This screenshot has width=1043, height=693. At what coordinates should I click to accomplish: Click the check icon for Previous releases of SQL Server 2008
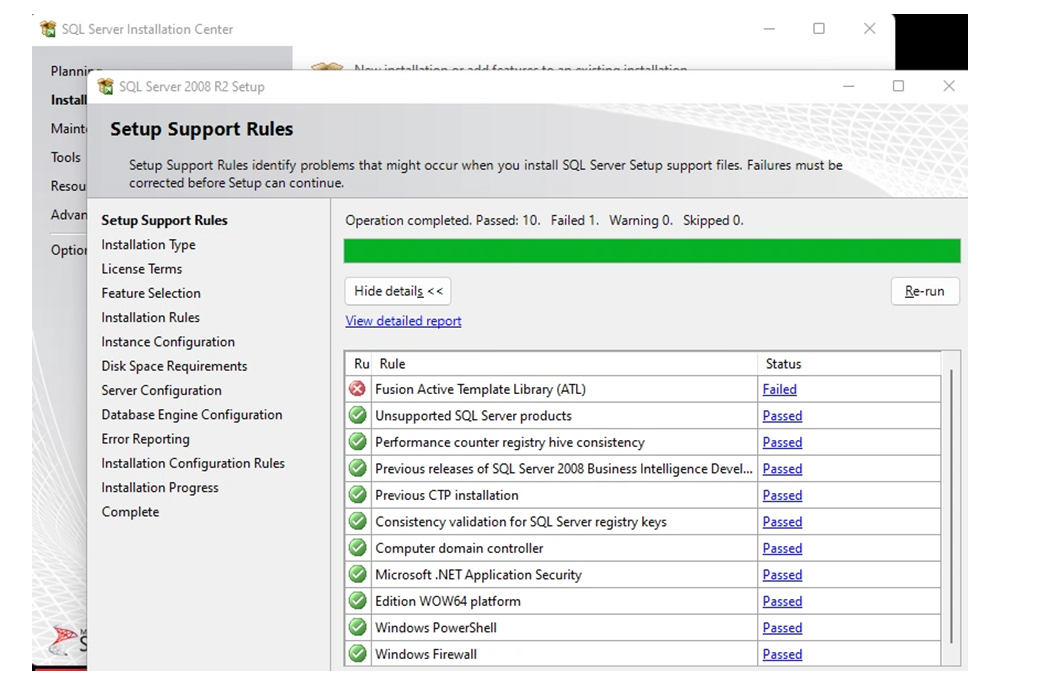pos(357,469)
